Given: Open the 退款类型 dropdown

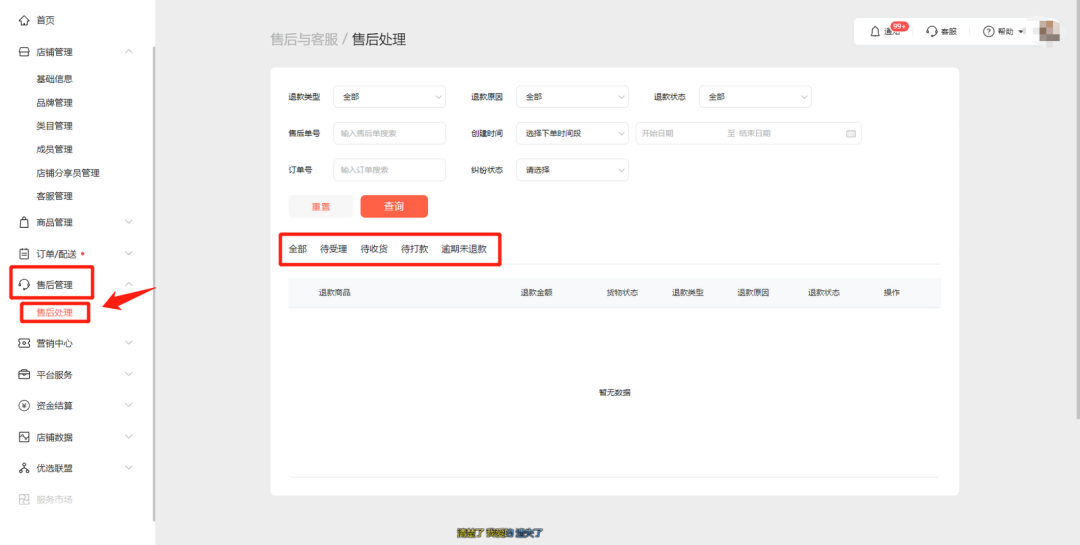Looking at the screenshot, I should pyautogui.click(x=389, y=97).
